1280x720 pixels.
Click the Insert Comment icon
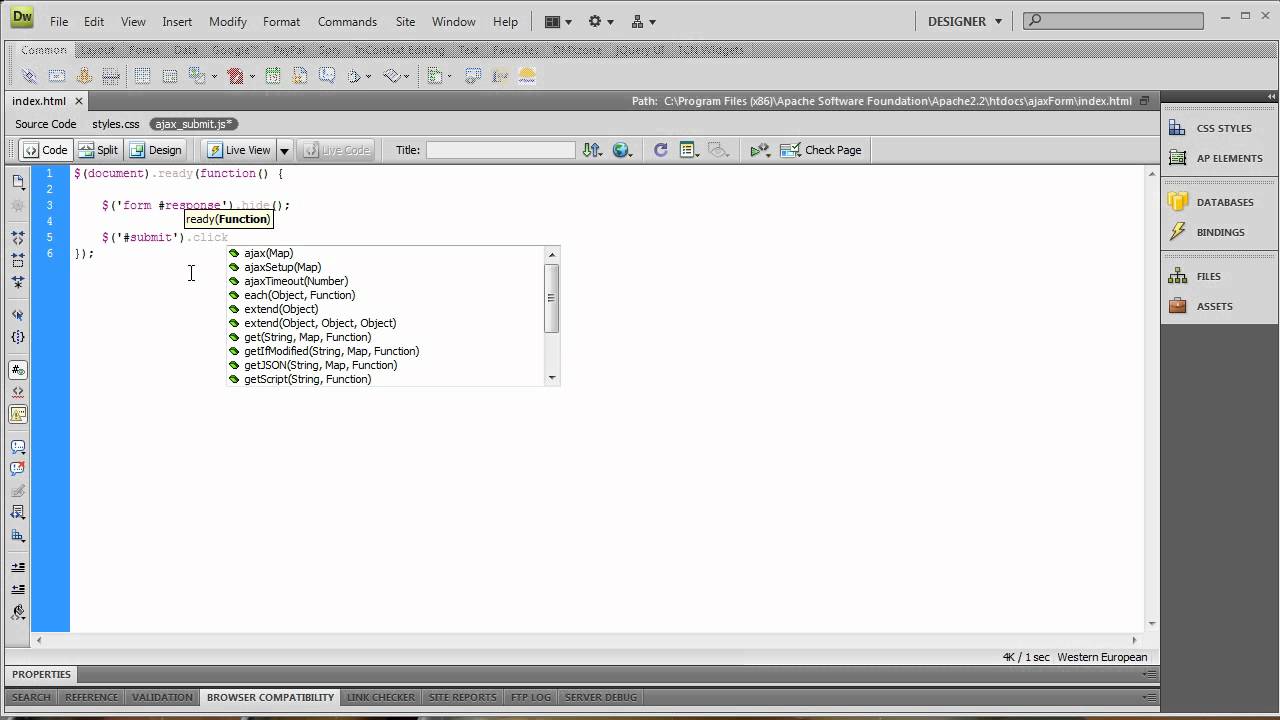pyautogui.click(x=327, y=76)
